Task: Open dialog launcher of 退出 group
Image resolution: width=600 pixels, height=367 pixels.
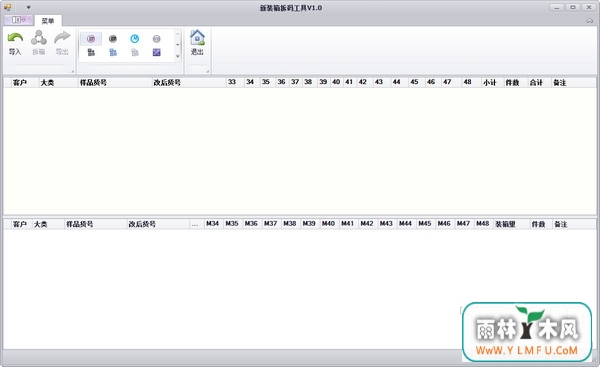Action: tap(208, 71)
